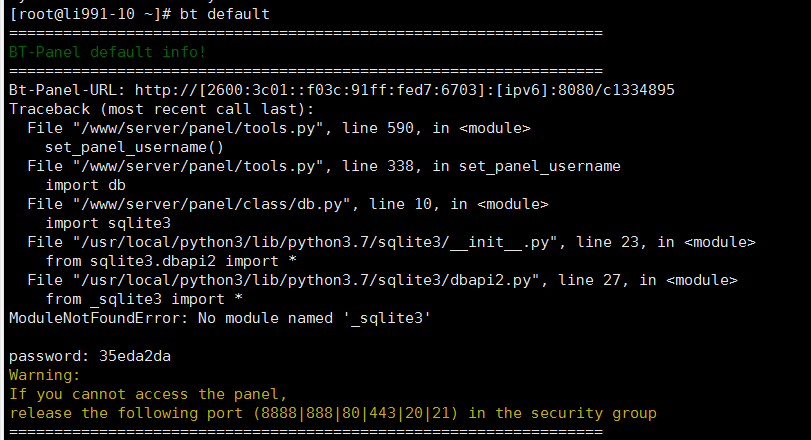This screenshot has width=811, height=440.
Task: Click the yellow 'Warning:' label
Action: click(44, 375)
